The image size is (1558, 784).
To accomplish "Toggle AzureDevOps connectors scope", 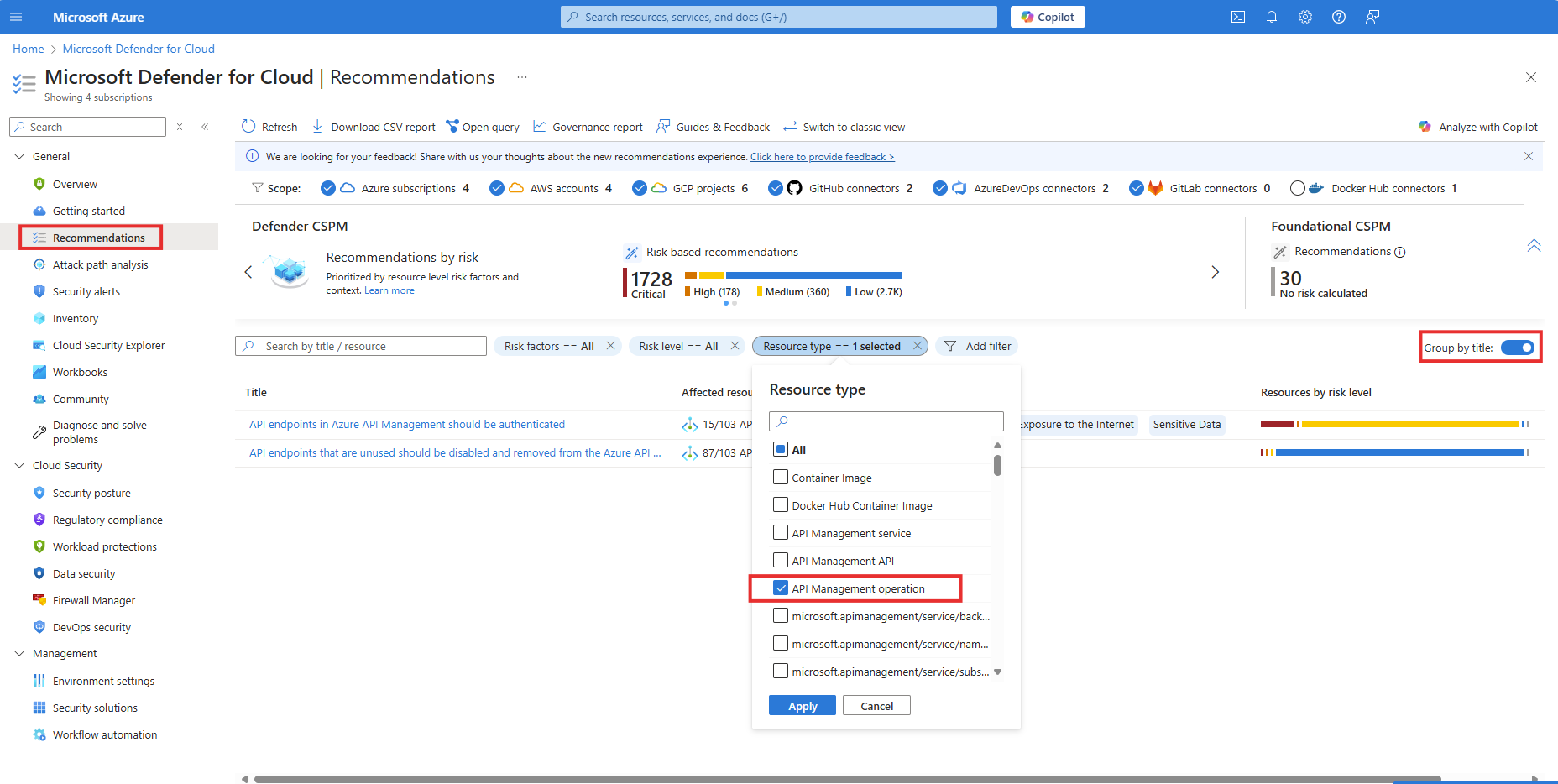I will pos(940,188).
